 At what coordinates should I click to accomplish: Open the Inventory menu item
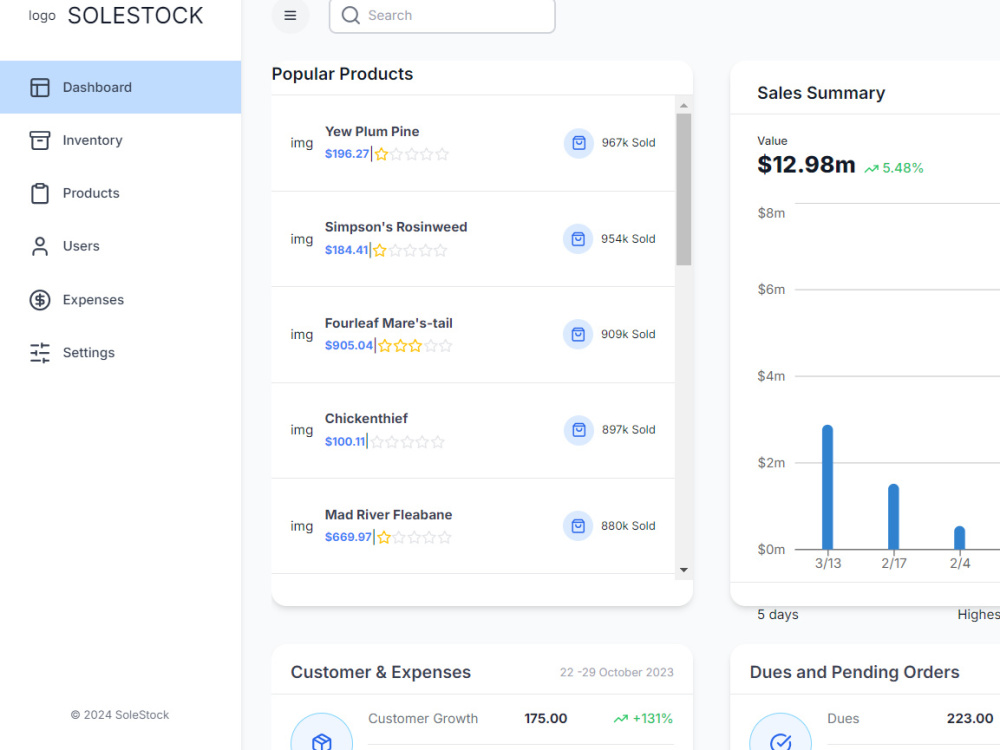click(121, 140)
